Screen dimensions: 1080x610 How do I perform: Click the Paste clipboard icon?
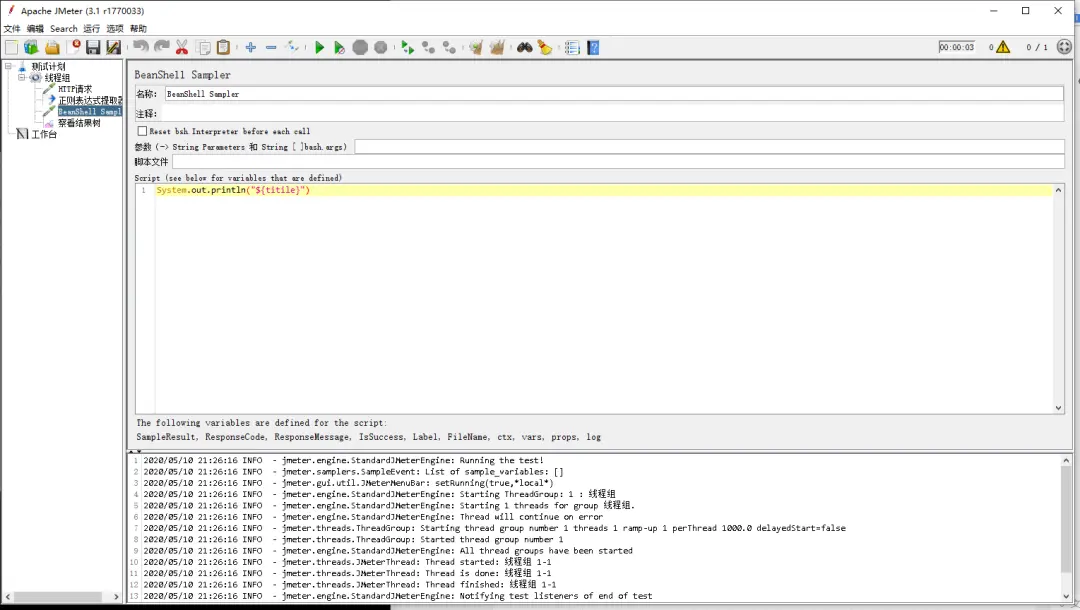[223, 48]
